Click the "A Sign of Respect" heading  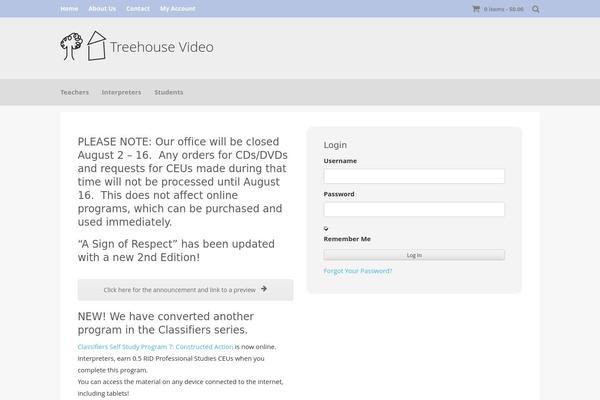point(176,251)
